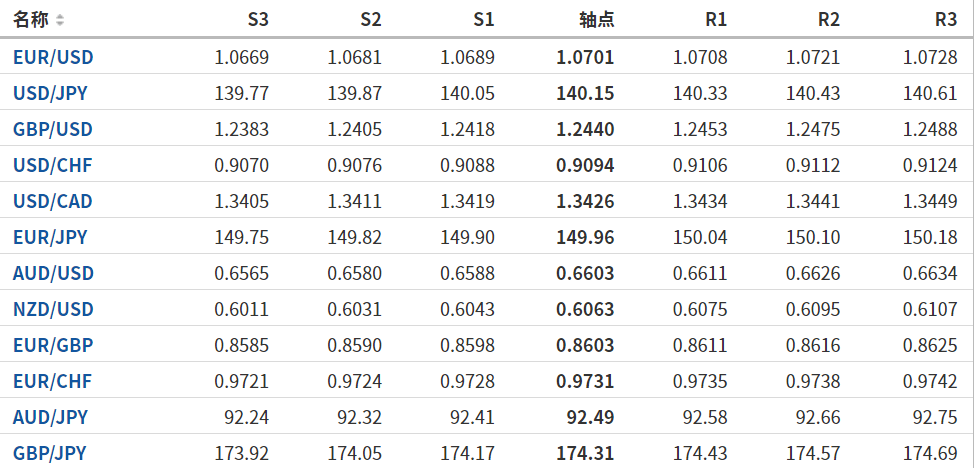The image size is (975, 468).
Task: Open the USD/CHF pair link
Action: pyautogui.click(x=52, y=165)
